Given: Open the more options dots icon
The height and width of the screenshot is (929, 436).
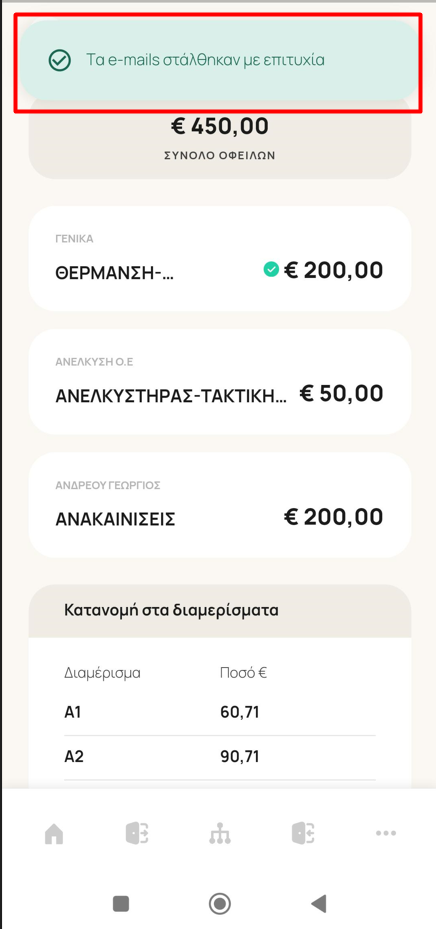Looking at the screenshot, I should (386, 834).
